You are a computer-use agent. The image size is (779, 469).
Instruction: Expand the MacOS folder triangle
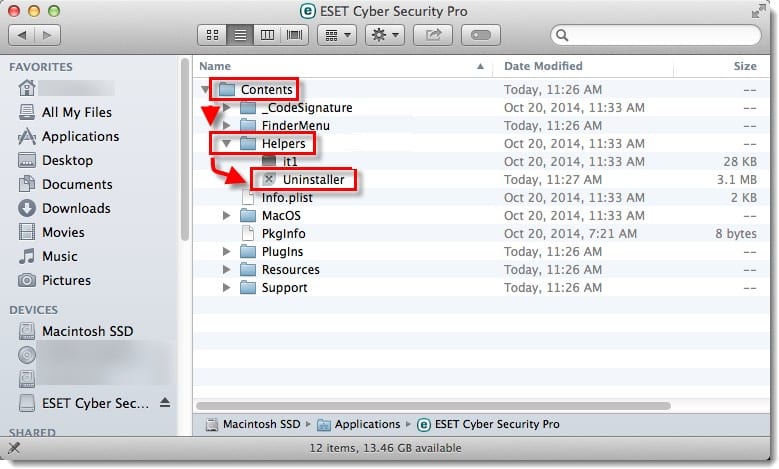coord(226,216)
